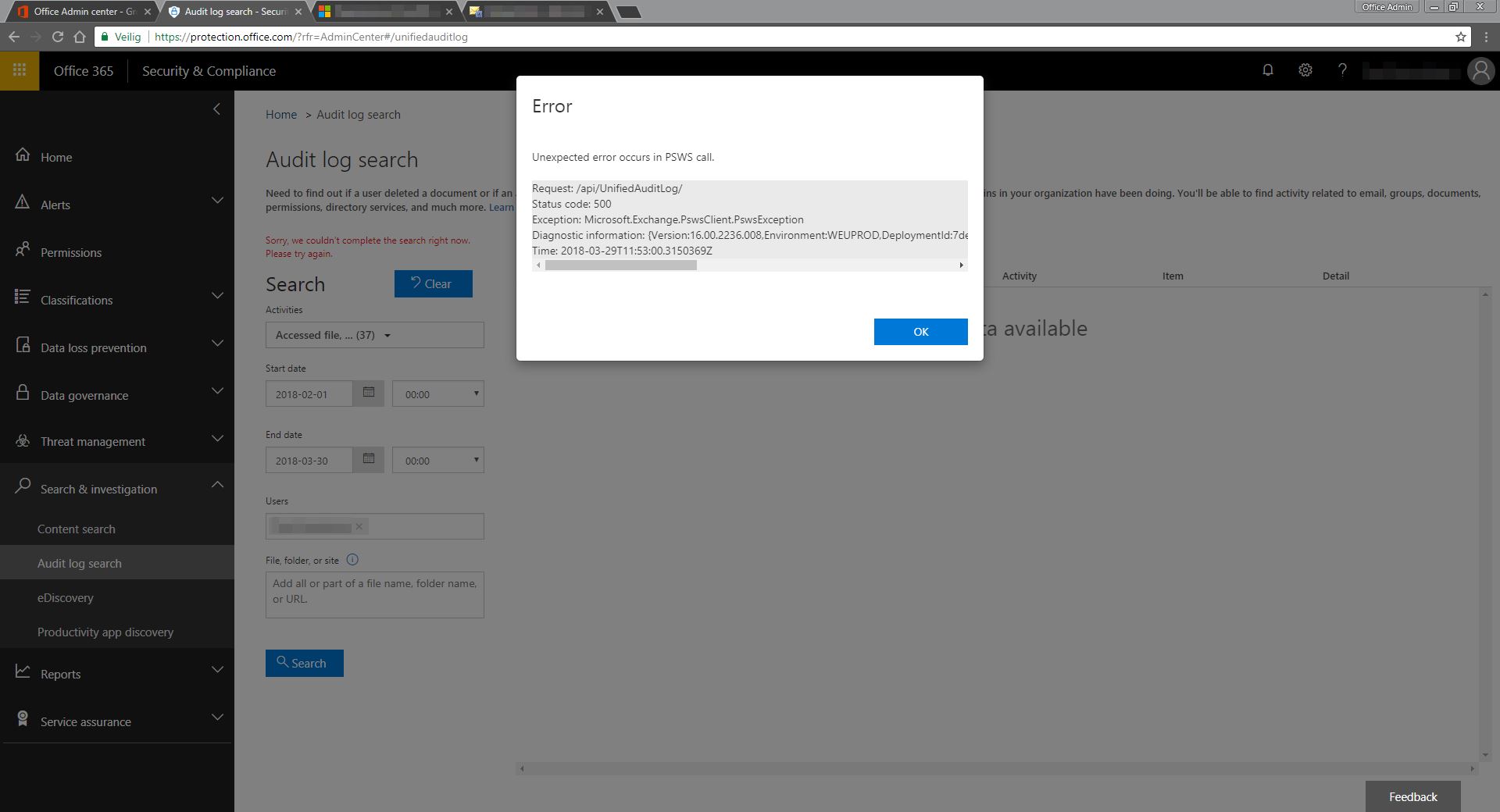Click the Threat management biohazard icon
Viewport: 1500px width, 812px height.
click(23, 440)
